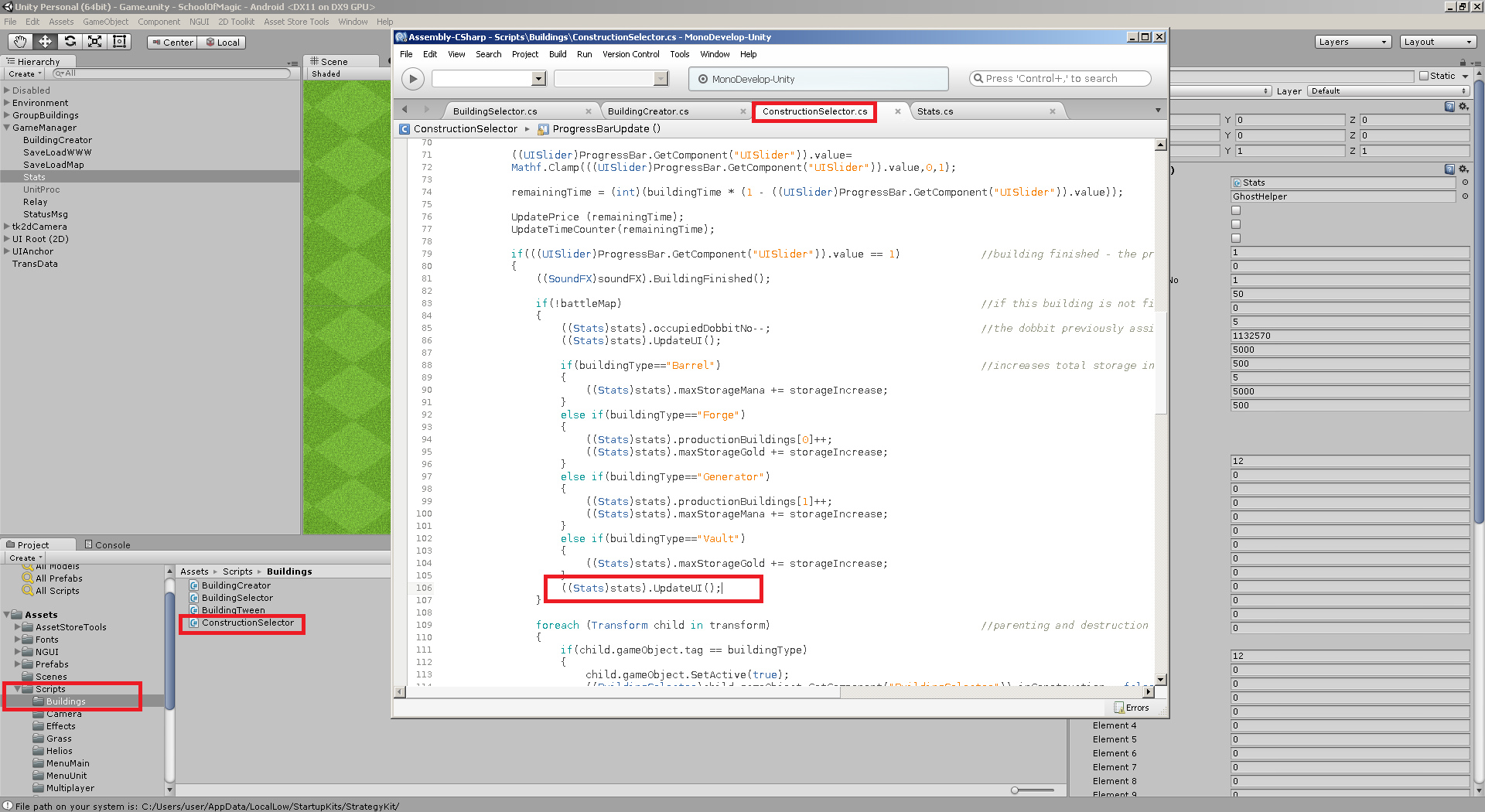Screen dimensions: 1485x812
Task: Open the BuildingCreator script asset
Action: 236,585
